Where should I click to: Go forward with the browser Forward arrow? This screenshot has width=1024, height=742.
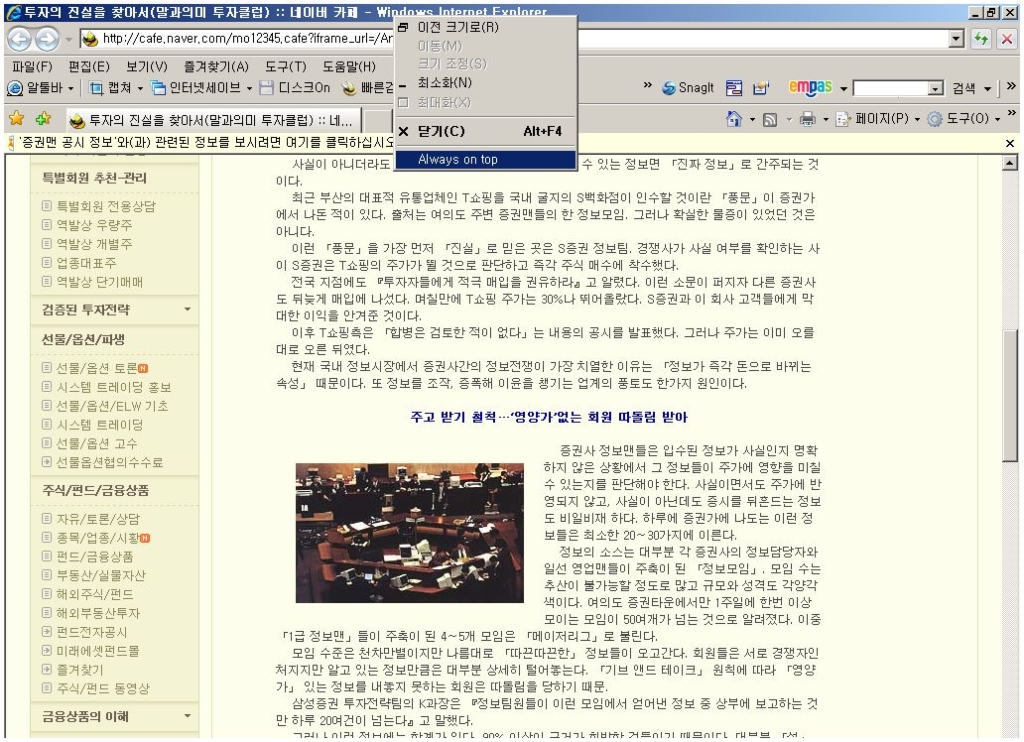point(46,39)
